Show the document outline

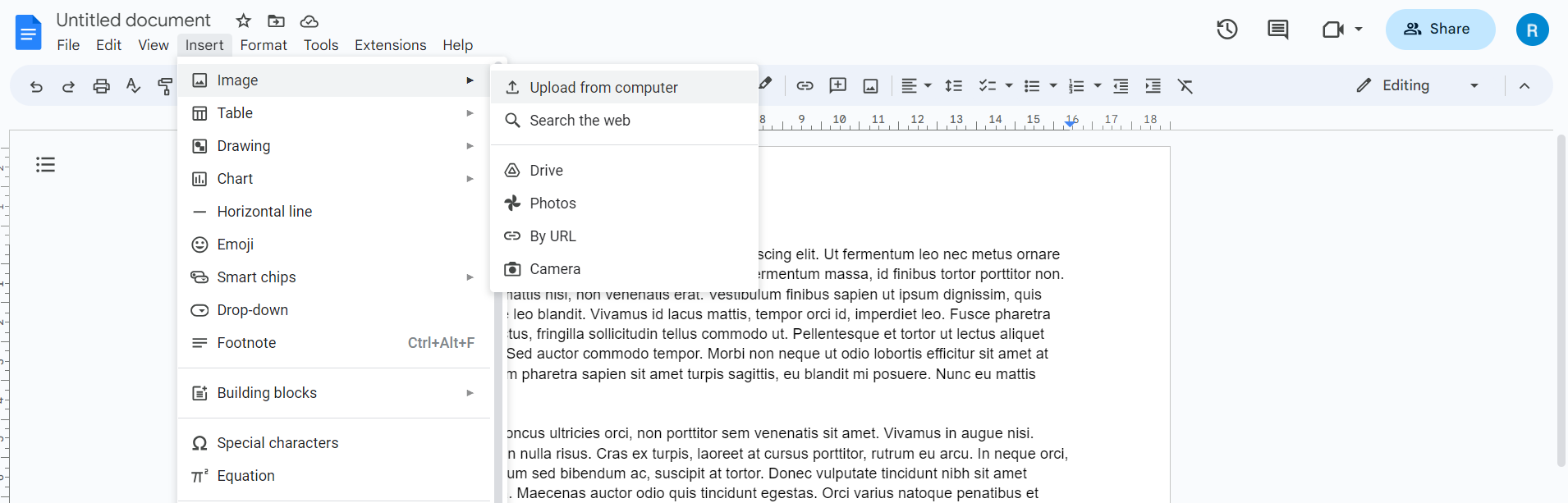tap(46, 165)
